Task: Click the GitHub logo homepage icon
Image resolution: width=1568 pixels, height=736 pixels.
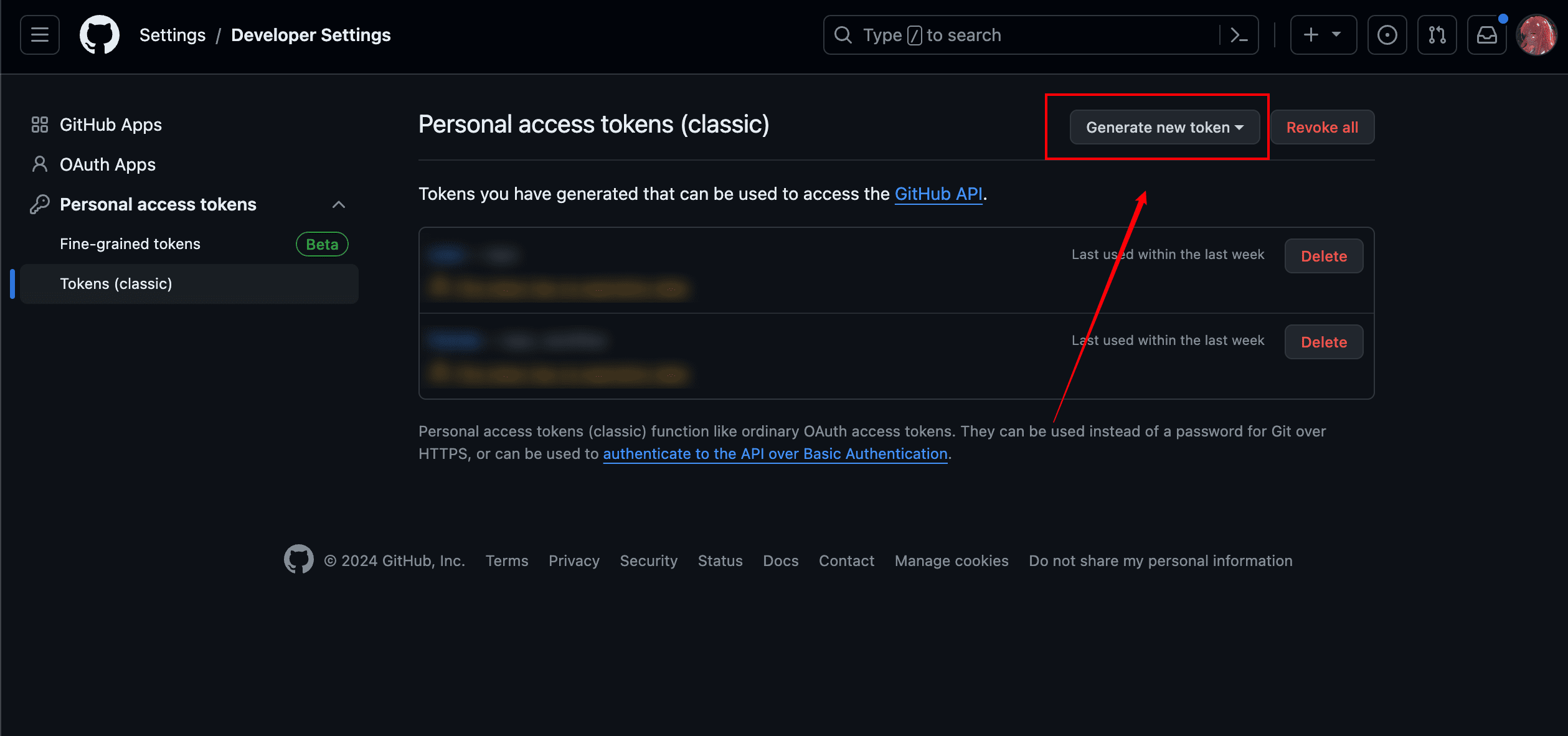Action: click(x=100, y=35)
